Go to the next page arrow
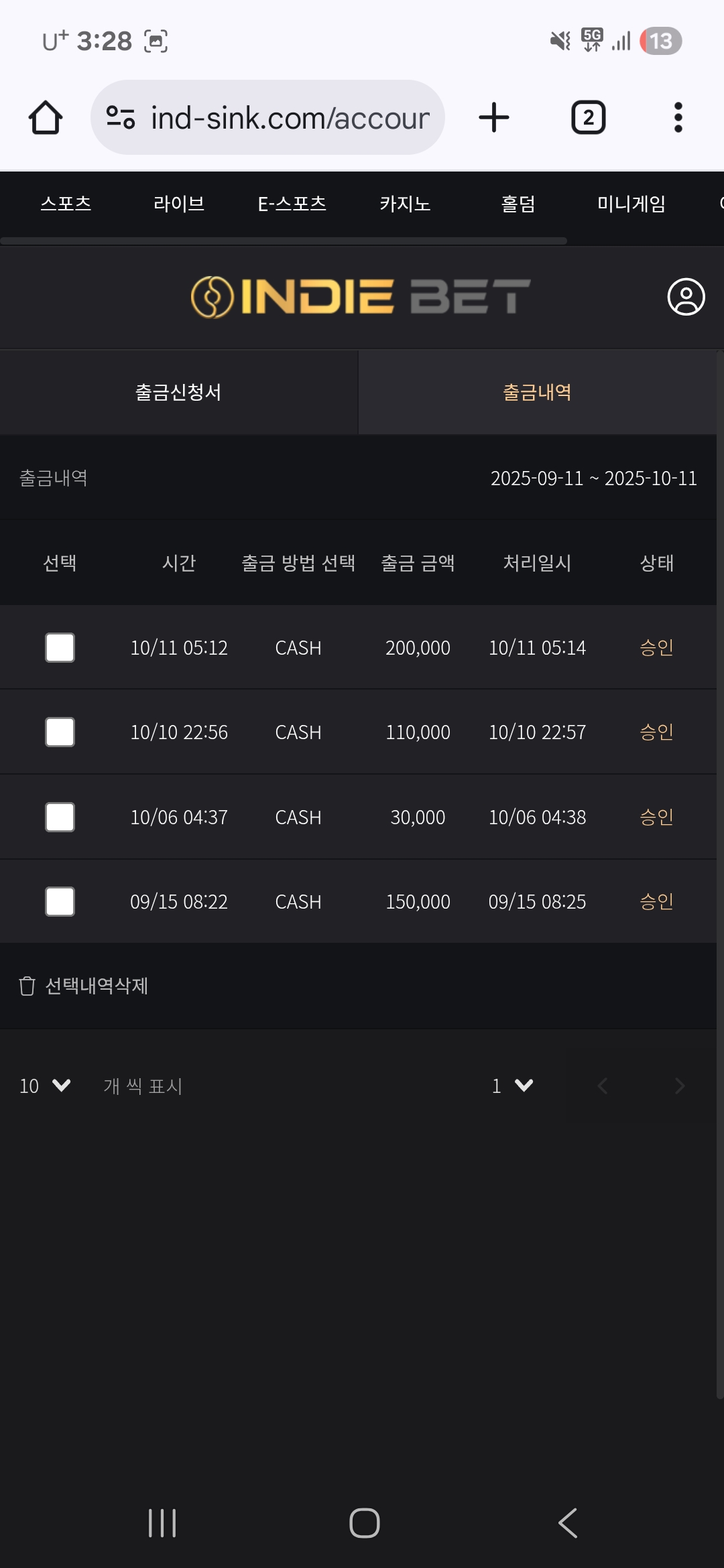This screenshot has height=1568, width=724. click(679, 1086)
